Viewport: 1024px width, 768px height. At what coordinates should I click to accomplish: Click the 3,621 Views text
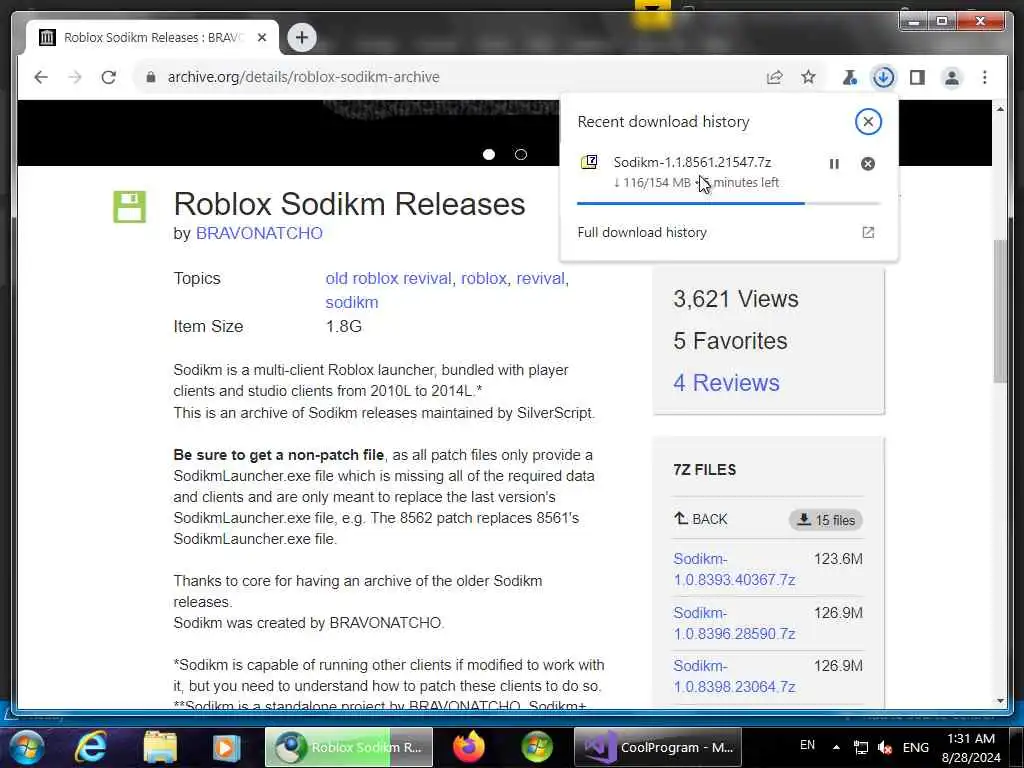click(735, 299)
